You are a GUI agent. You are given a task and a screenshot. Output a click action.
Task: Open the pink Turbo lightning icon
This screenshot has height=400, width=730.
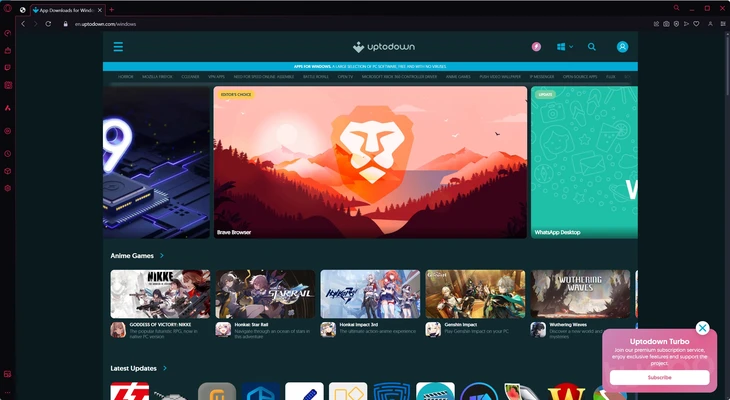[536, 47]
